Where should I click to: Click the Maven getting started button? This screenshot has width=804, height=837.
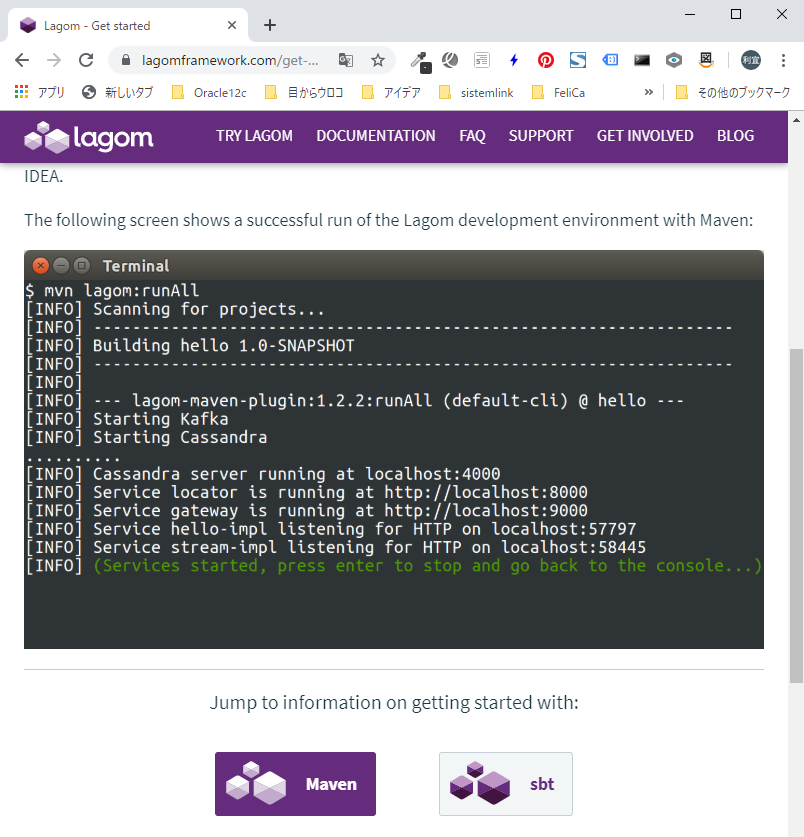click(295, 784)
